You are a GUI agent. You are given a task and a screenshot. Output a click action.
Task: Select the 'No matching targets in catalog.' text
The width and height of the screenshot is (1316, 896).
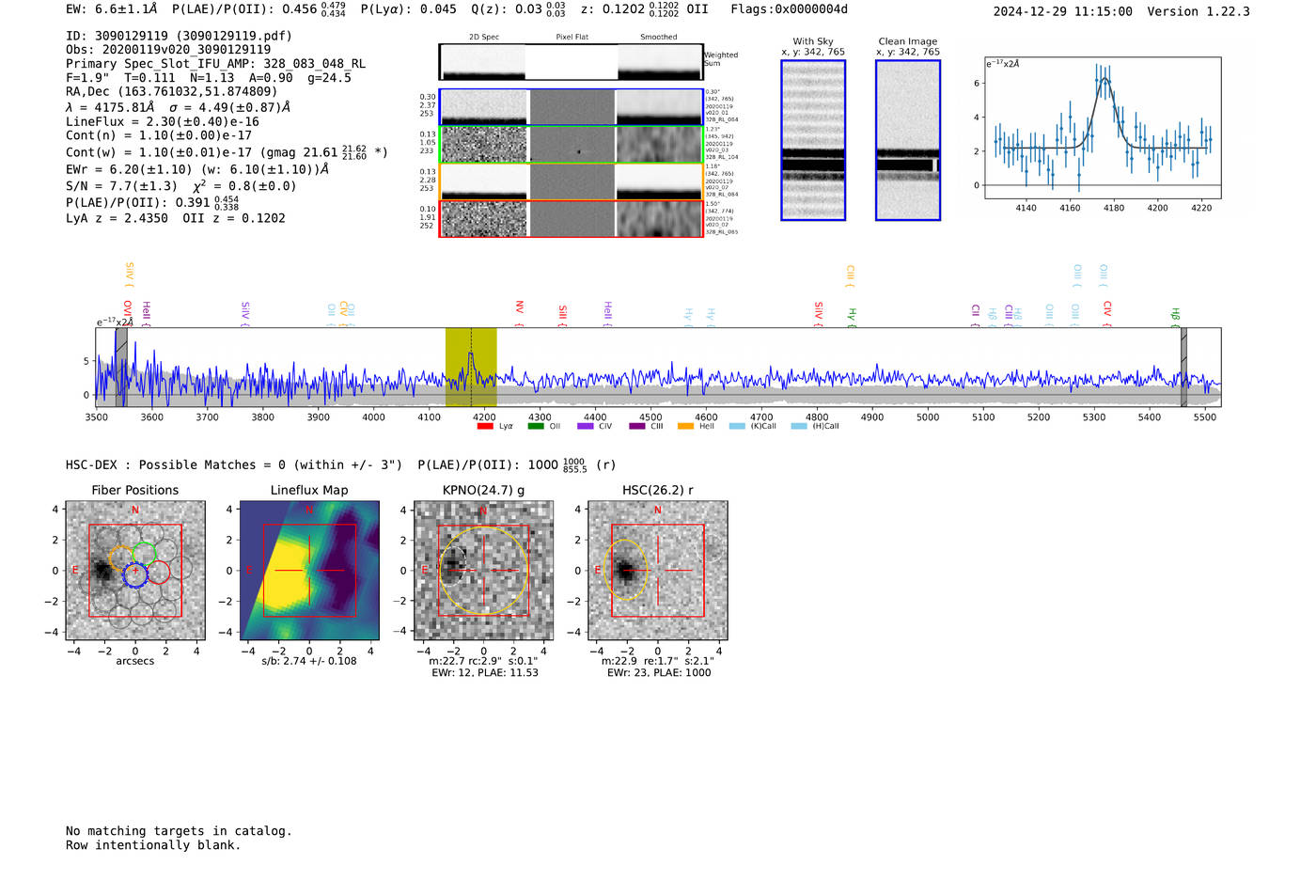[x=179, y=831]
